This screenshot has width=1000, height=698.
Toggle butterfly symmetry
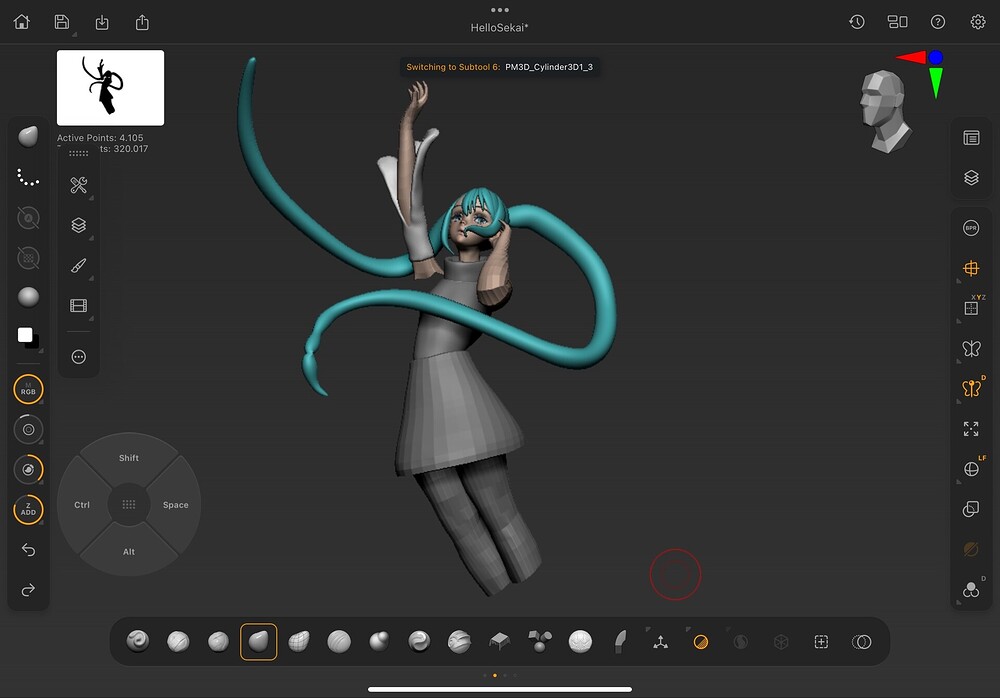(x=971, y=348)
